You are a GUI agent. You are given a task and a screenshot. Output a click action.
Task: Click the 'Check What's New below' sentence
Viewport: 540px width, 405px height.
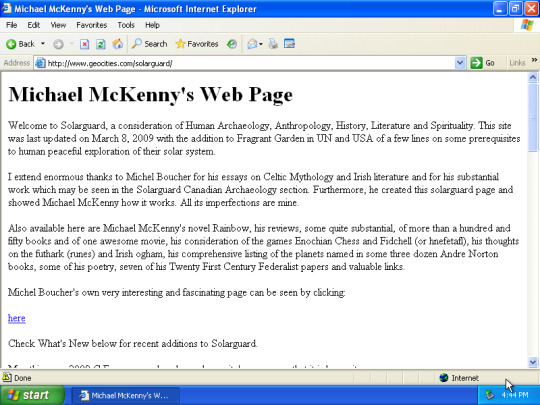coord(133,343)
